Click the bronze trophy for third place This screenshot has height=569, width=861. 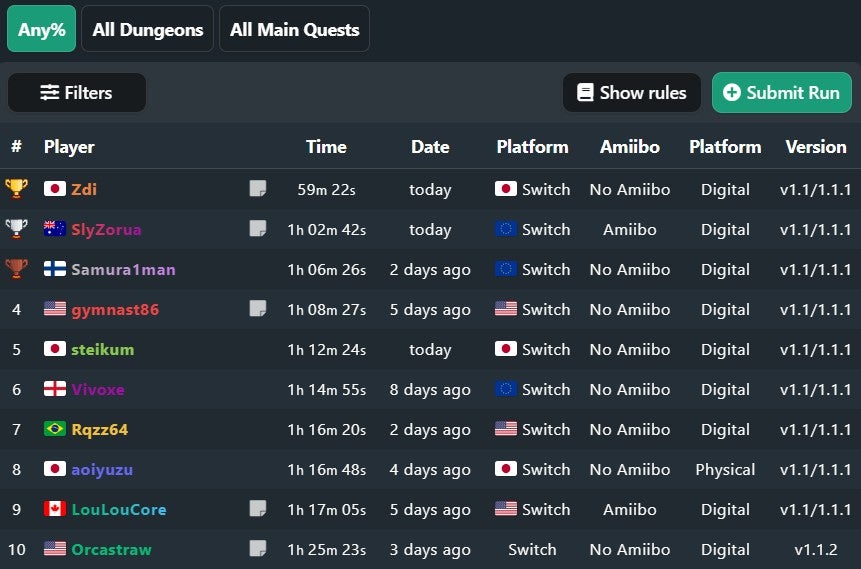pyautogui.click(x=16, y=269)
